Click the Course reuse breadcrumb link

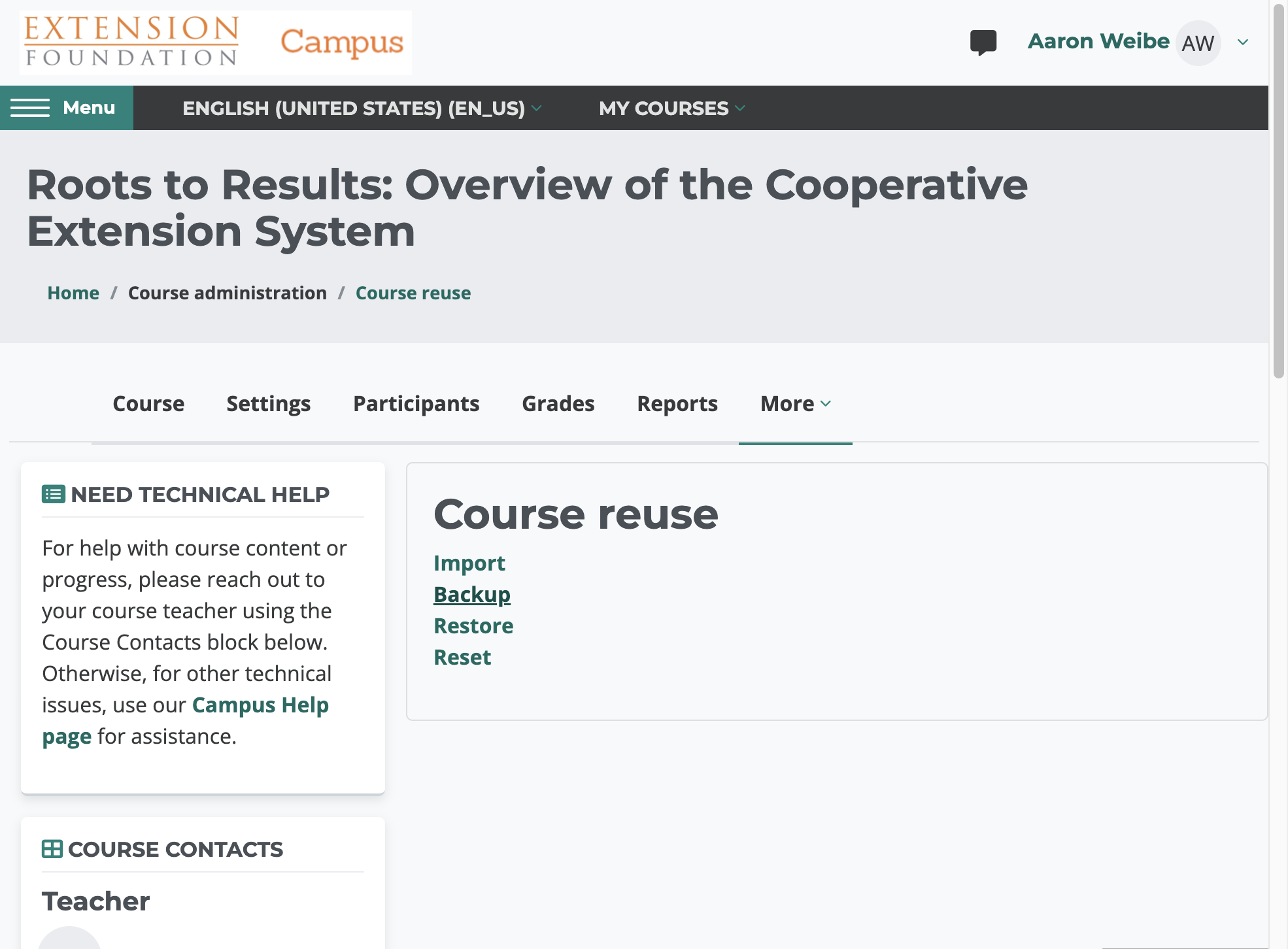point(413,293)
